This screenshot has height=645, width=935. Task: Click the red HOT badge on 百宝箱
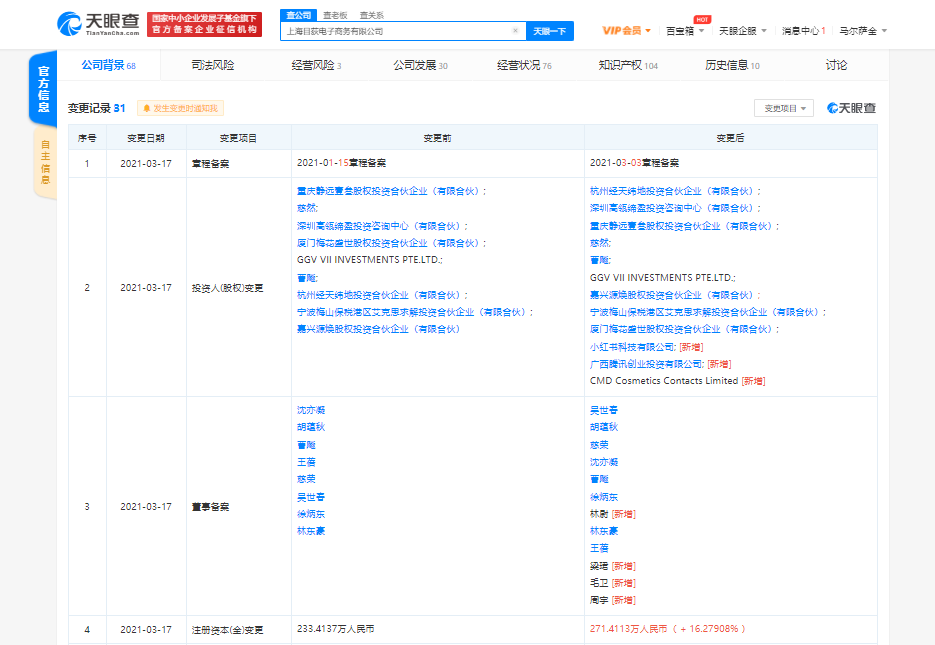[x=702, y=19]
